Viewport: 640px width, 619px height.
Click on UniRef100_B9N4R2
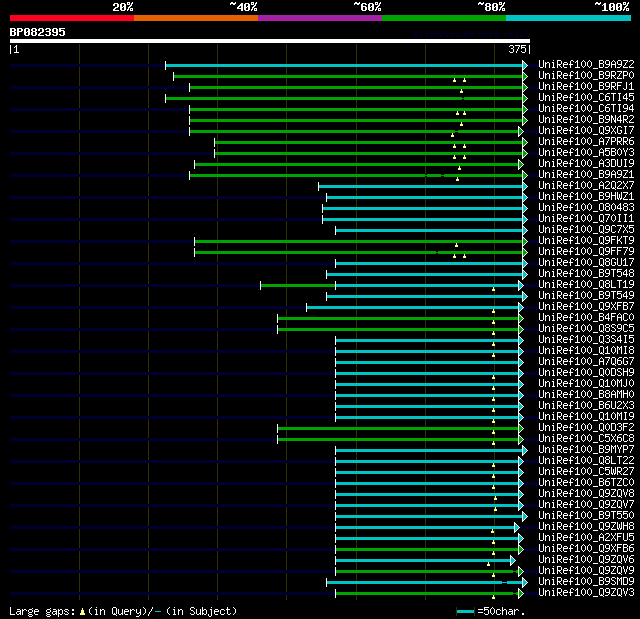(586, 120)
